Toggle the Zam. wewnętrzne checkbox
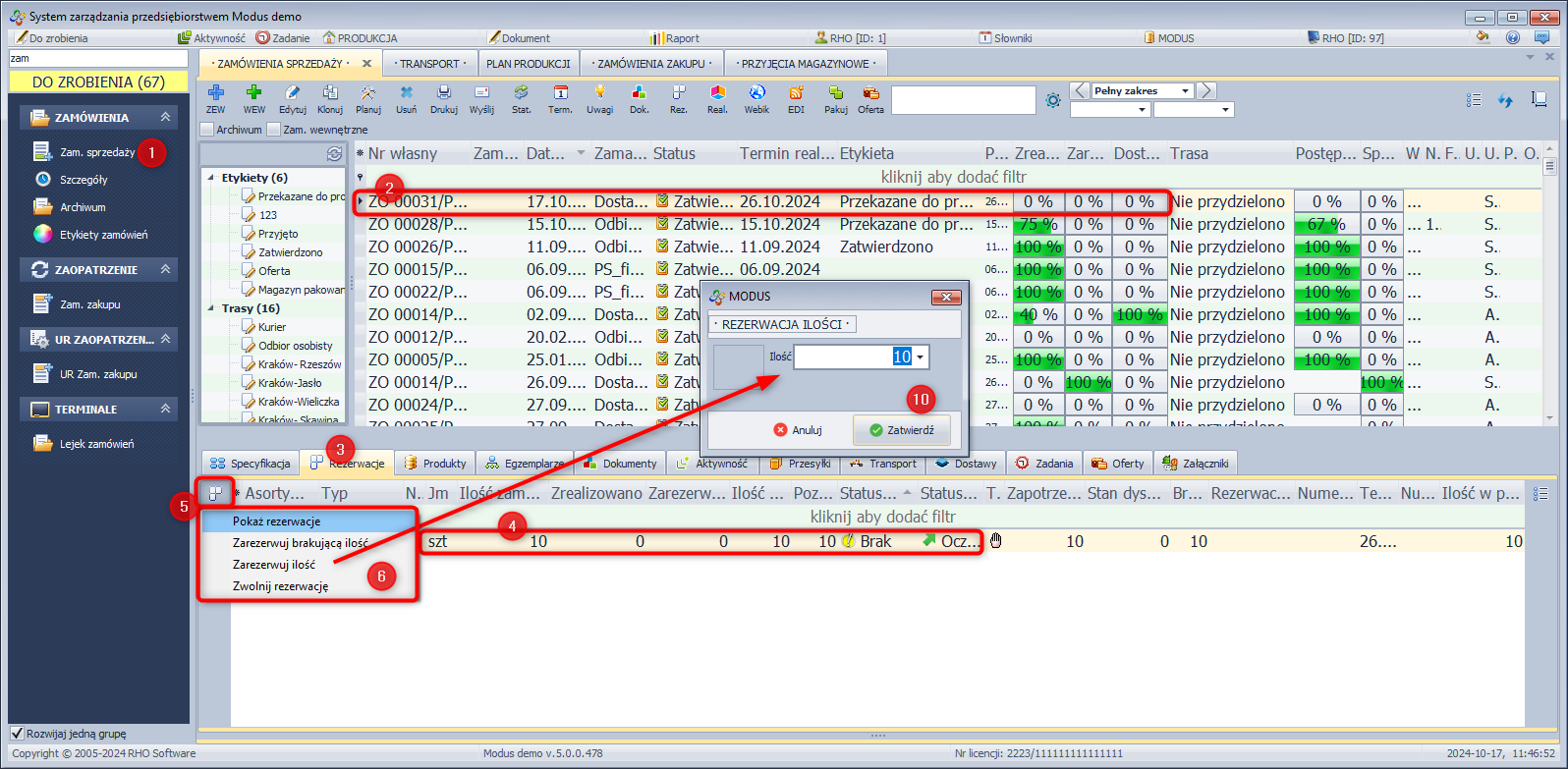The image size is (1568, 769). coord(274,130)
